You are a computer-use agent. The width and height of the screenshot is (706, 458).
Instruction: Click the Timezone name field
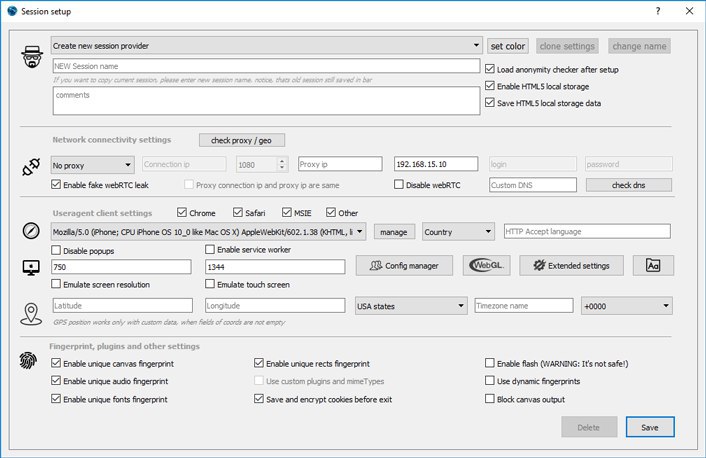524,305
